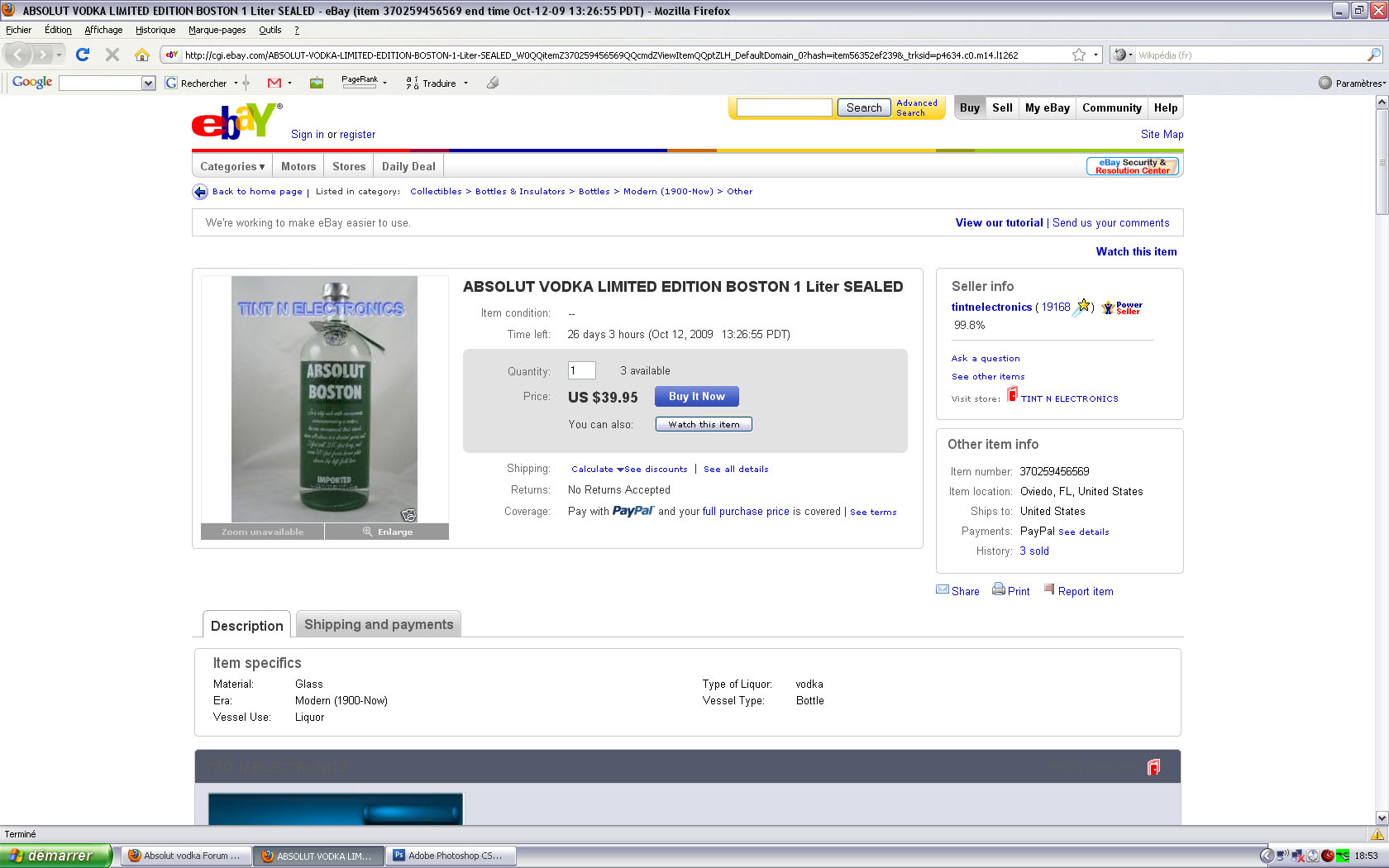This screenshot has width=1389, height=868.
Task: Open the Collectibles category breadcrumb
Action: pyautogui.click(x=436, y=191)
